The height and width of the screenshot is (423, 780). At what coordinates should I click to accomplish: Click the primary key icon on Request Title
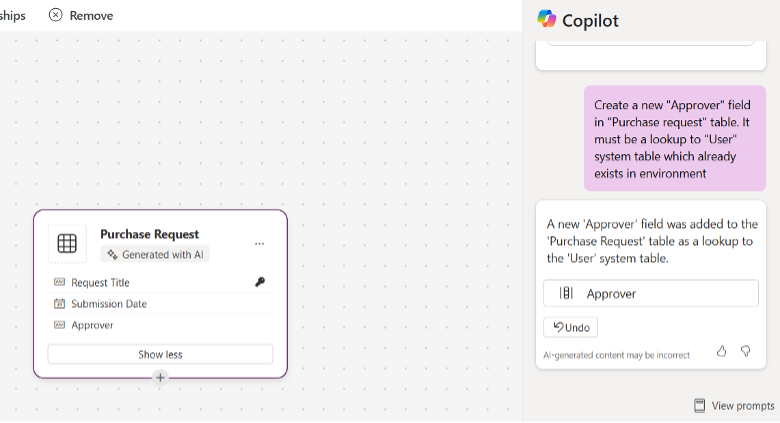pyautogui.click(x=260, y=282)
